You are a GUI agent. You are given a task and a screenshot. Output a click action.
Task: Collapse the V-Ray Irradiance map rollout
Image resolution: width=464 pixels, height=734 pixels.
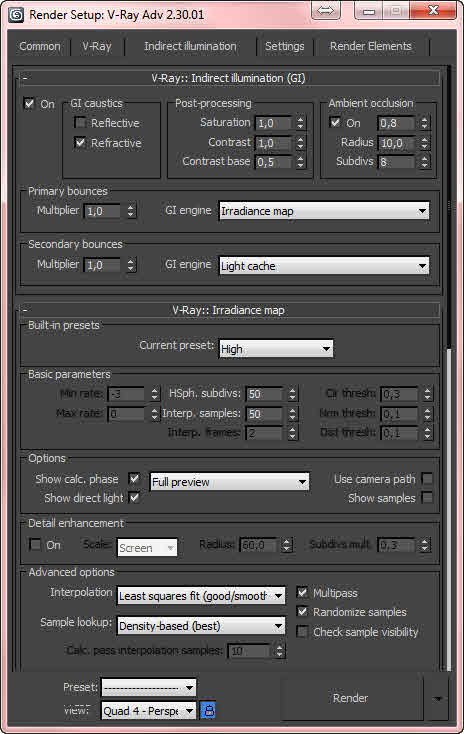click(x=228, y=310)
